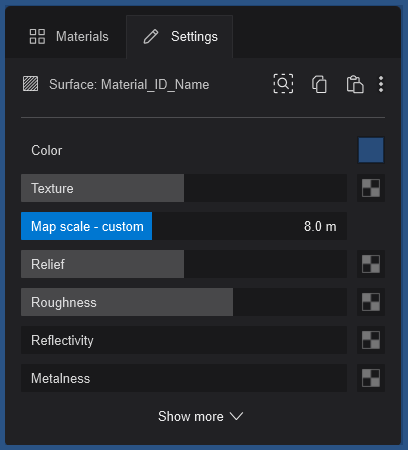Open texture map slot next to Roughness
This screenshot has width=408, height=450.
tap(371, 302)
